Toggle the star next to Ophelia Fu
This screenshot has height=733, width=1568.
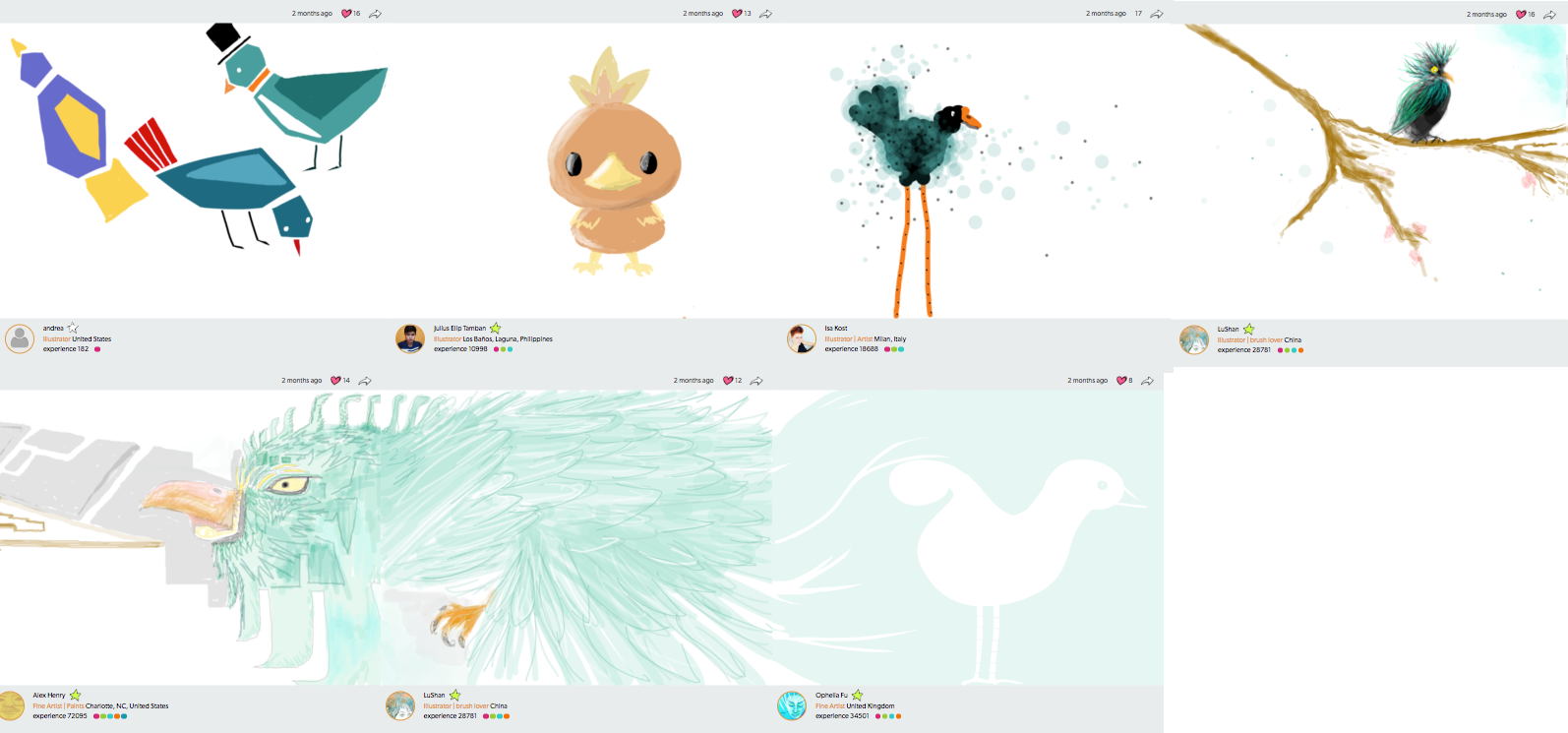857,695
